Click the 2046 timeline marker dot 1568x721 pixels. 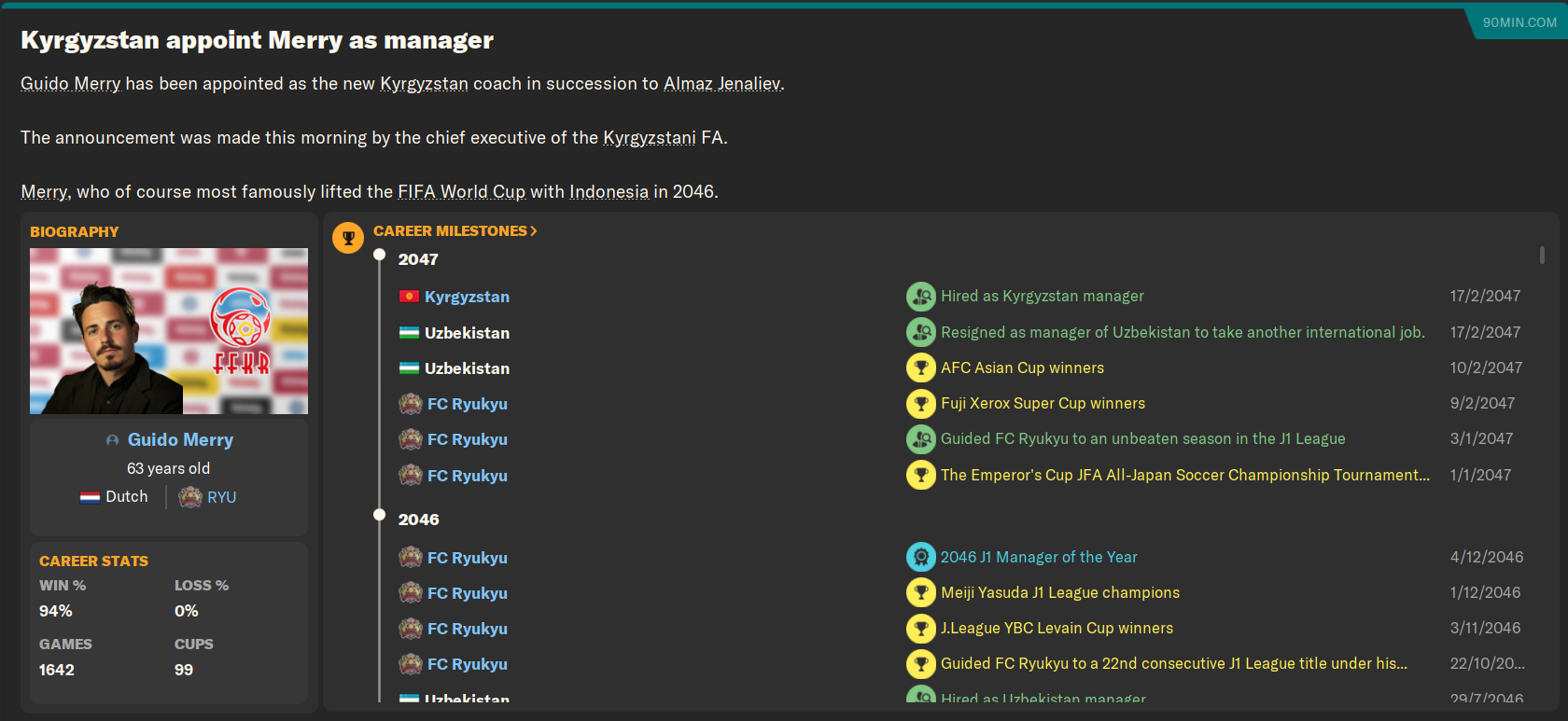pyautogui.click(x=380, y=515)
